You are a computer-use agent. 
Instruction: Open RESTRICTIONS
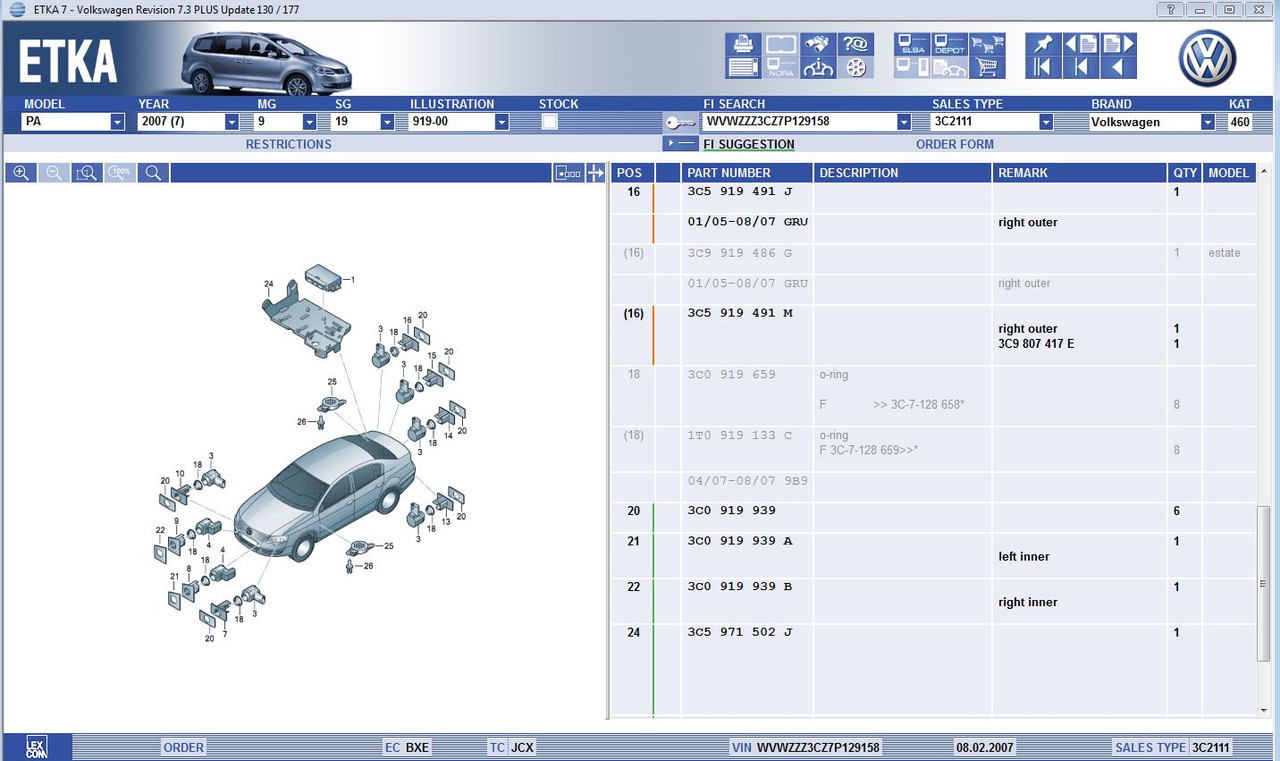pos(288,144)
